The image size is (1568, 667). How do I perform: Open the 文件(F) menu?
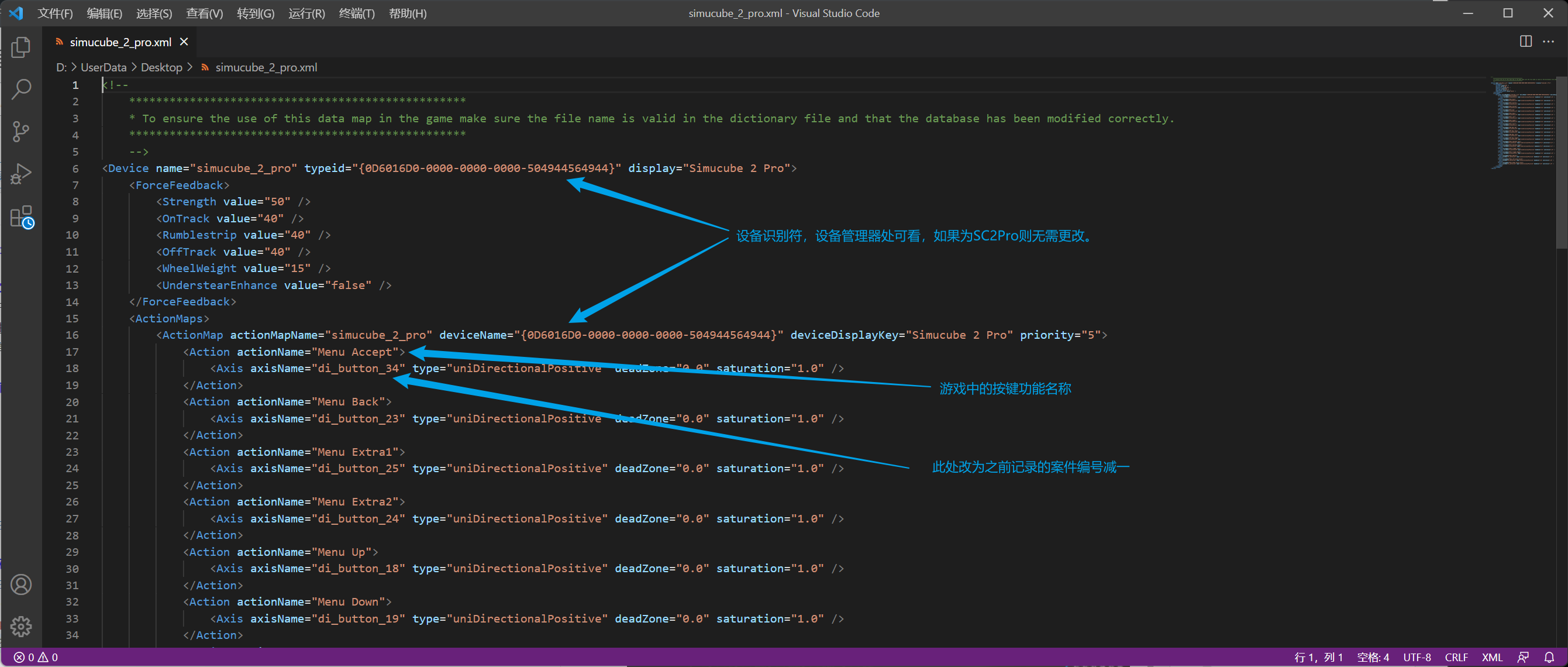pyautogui.click(x=55, y=13)
